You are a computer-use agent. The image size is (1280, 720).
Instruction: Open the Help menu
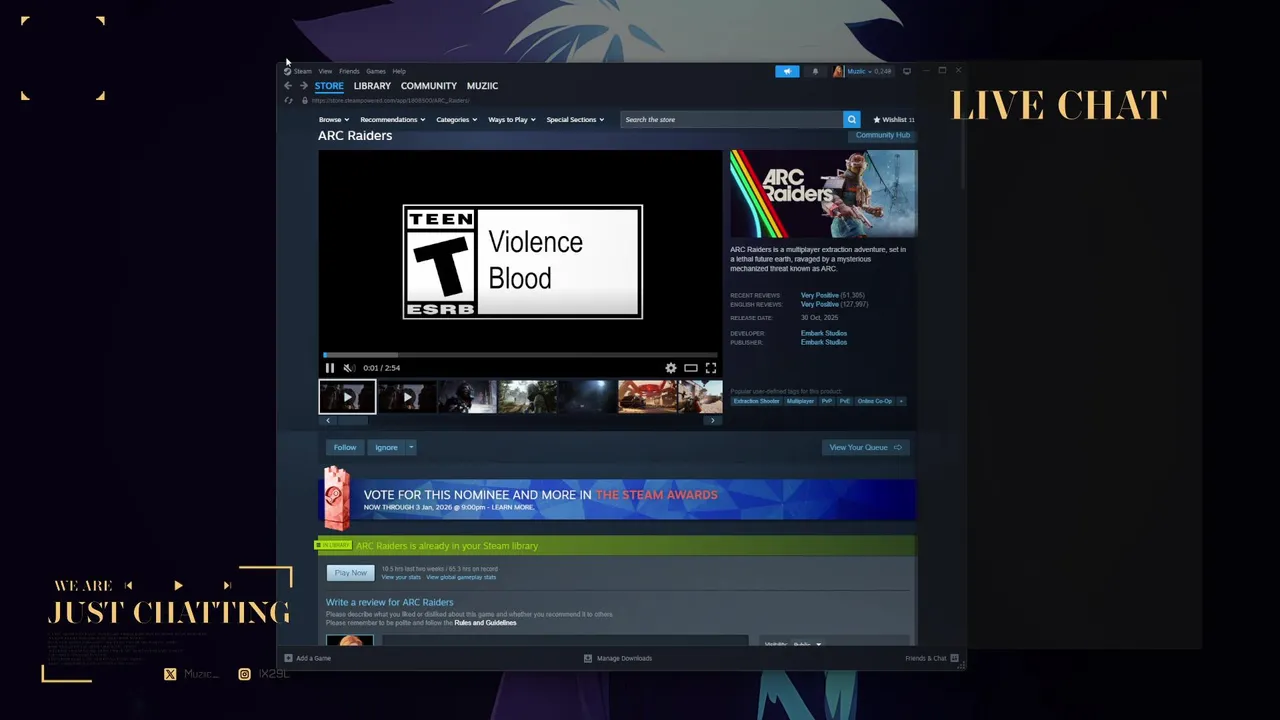tap(399, 71)
